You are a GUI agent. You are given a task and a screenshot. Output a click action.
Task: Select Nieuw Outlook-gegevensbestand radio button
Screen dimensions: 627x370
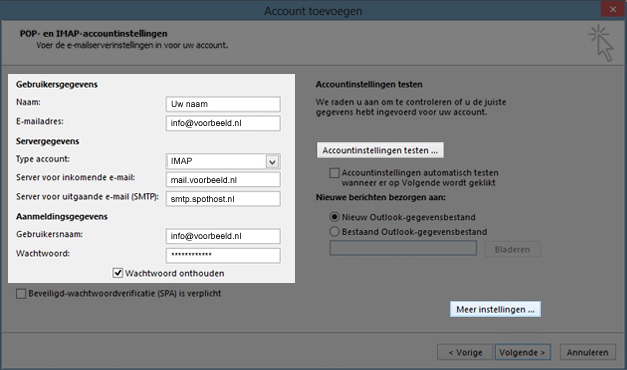(x=334, y=217)
